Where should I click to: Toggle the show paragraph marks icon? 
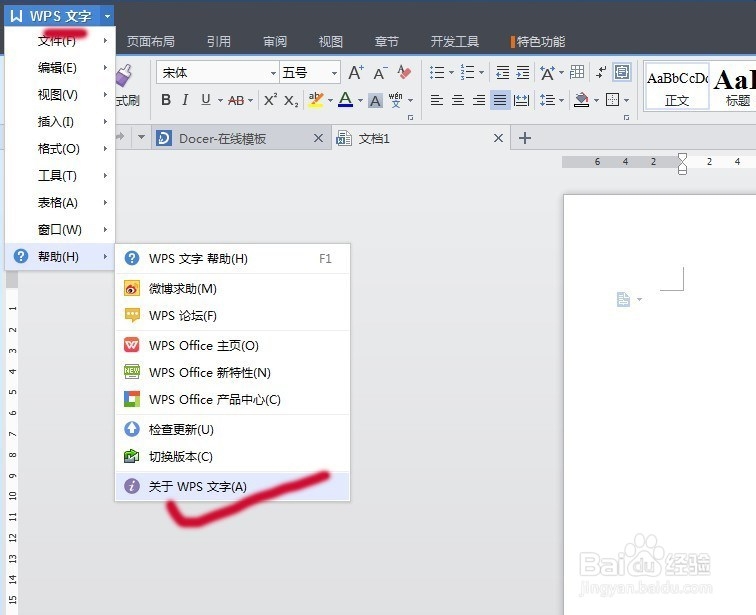(601, 72)
